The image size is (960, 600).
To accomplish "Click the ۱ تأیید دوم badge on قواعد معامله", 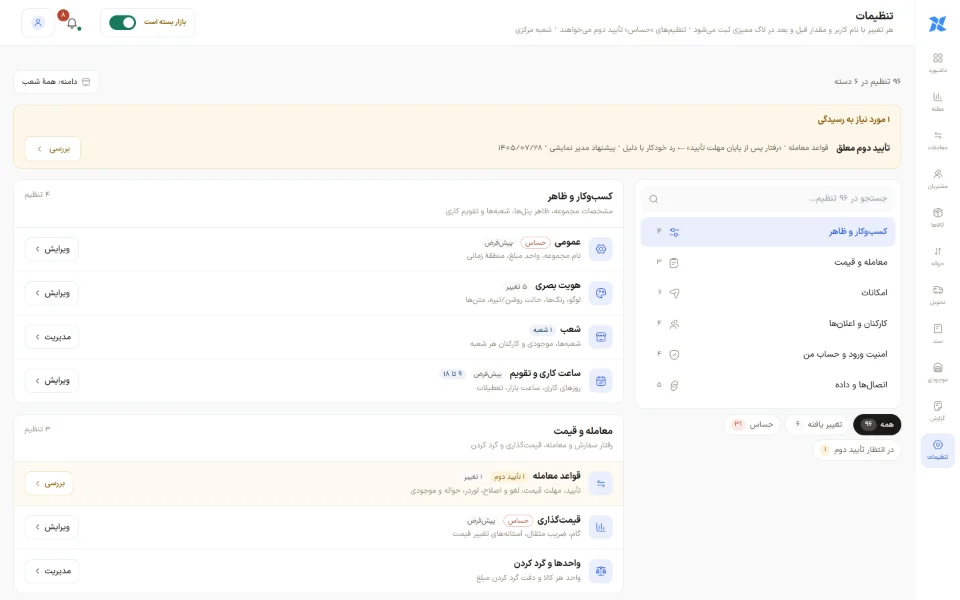I will point(509,476).
